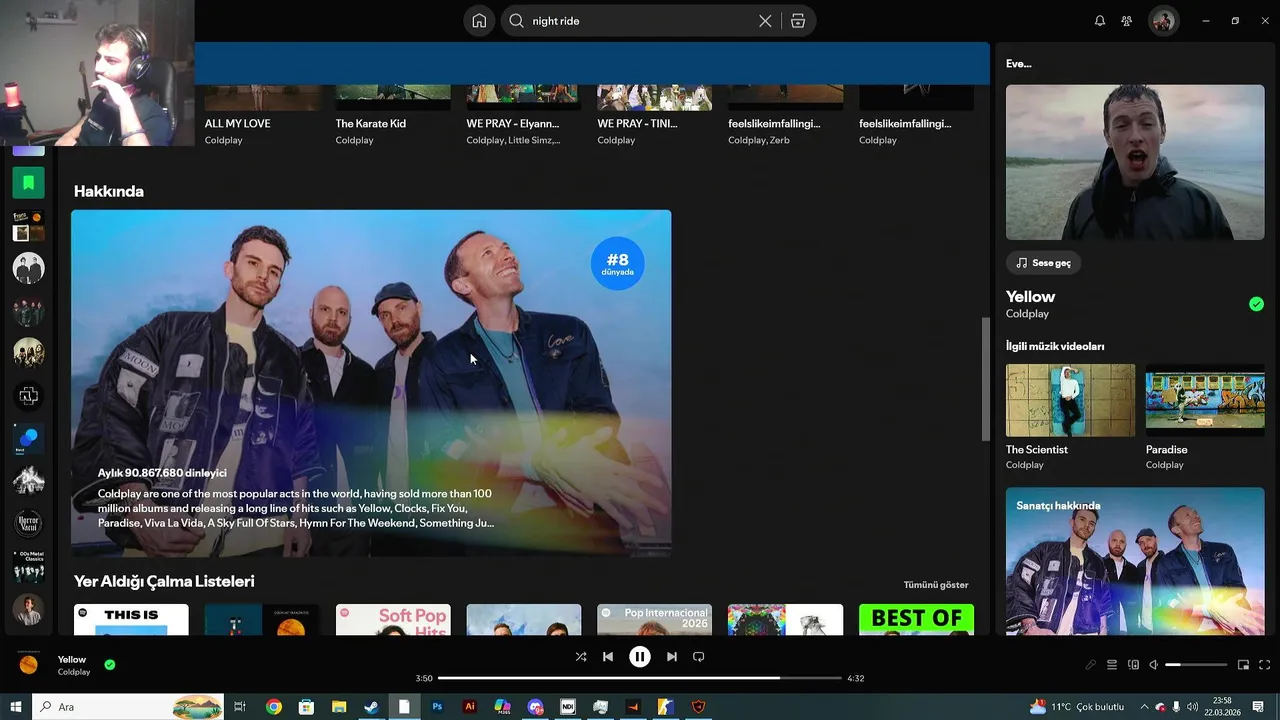1280x720 pixels.
Task: Mute the volume speaker icon
Action: click(x=1153, y=665)
